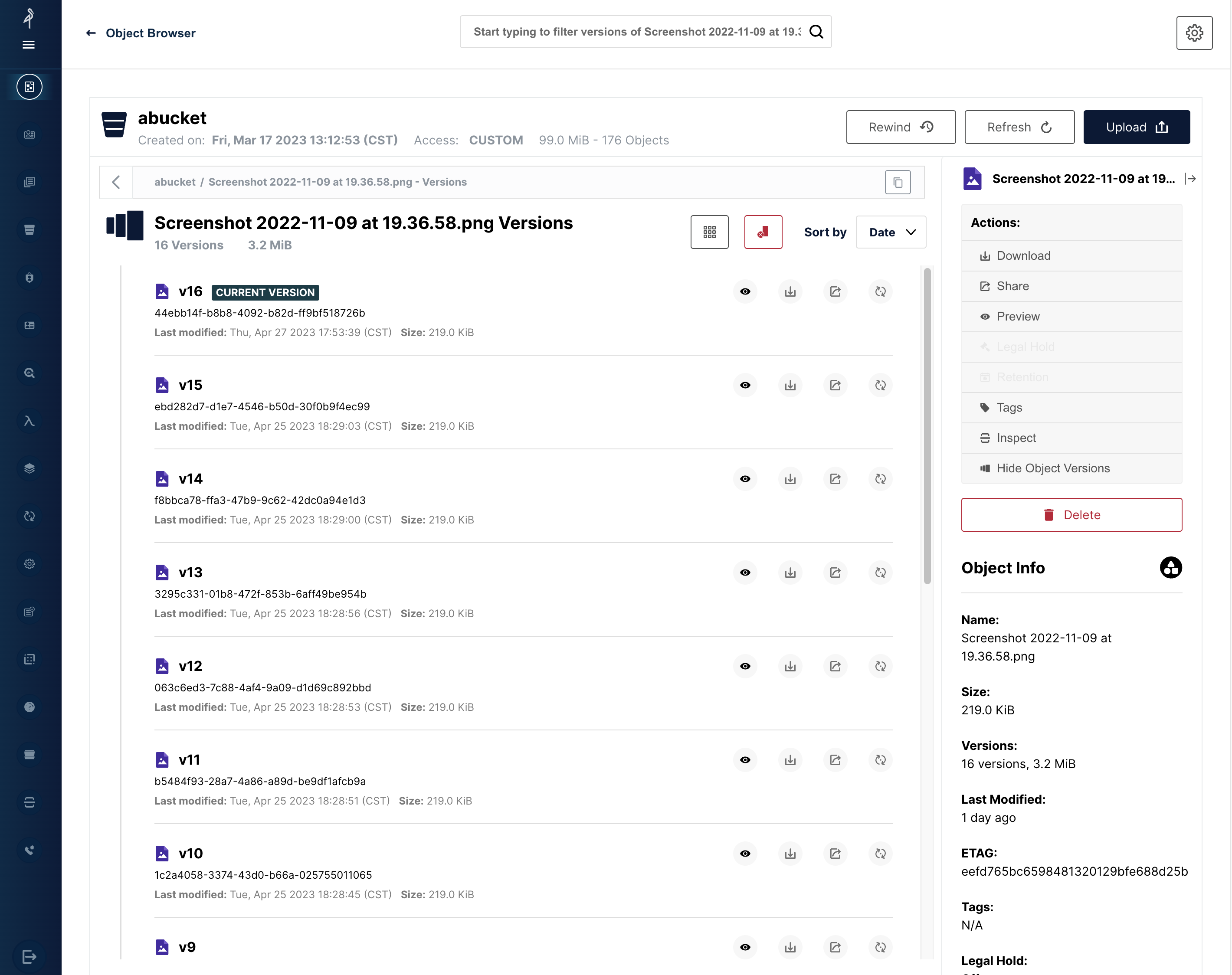Share version v13
This screenshot has height=975, width=1232.
(835, 573)
